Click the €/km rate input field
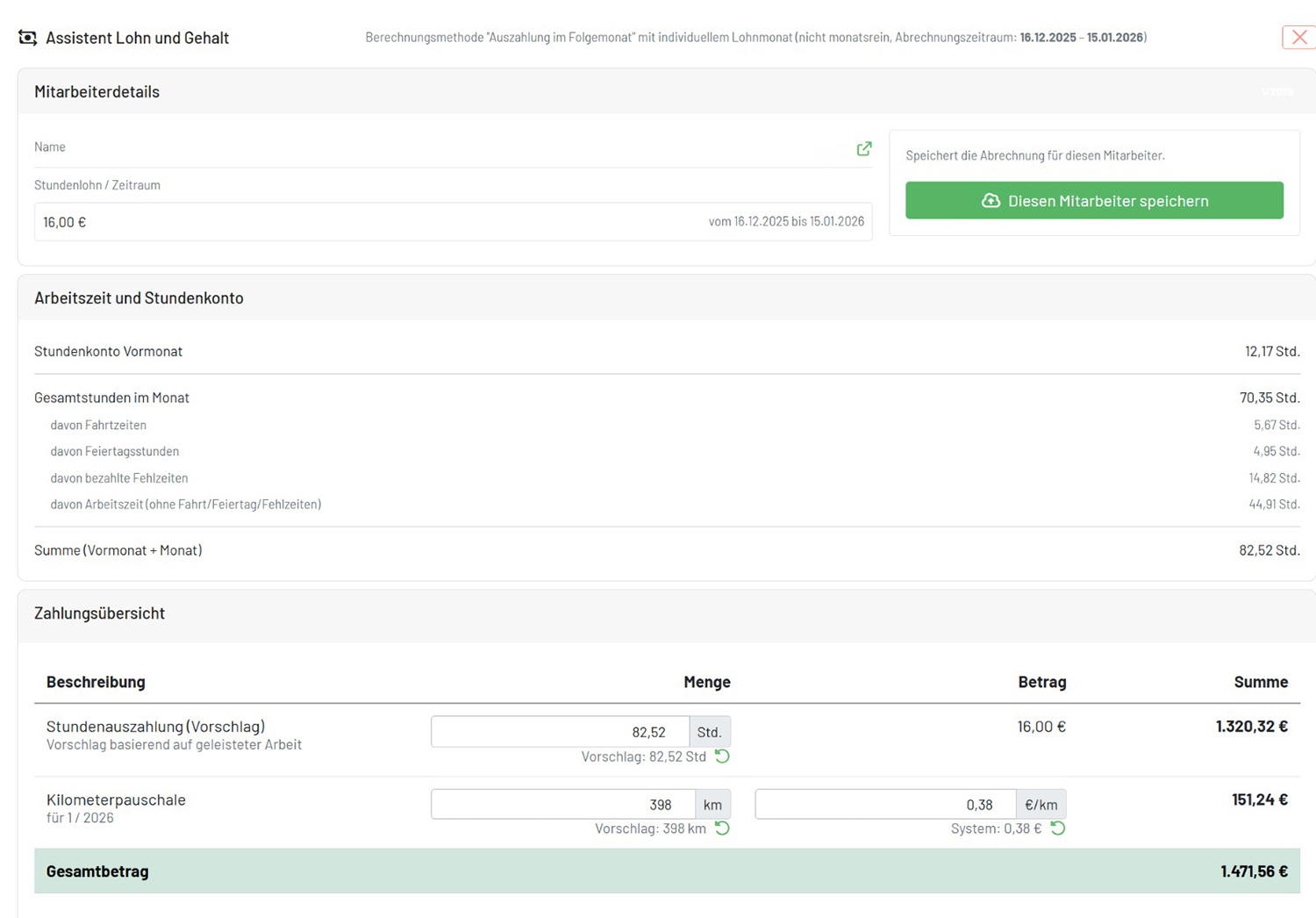Viewport: 1316px width, 918px height. click(884, 805)
